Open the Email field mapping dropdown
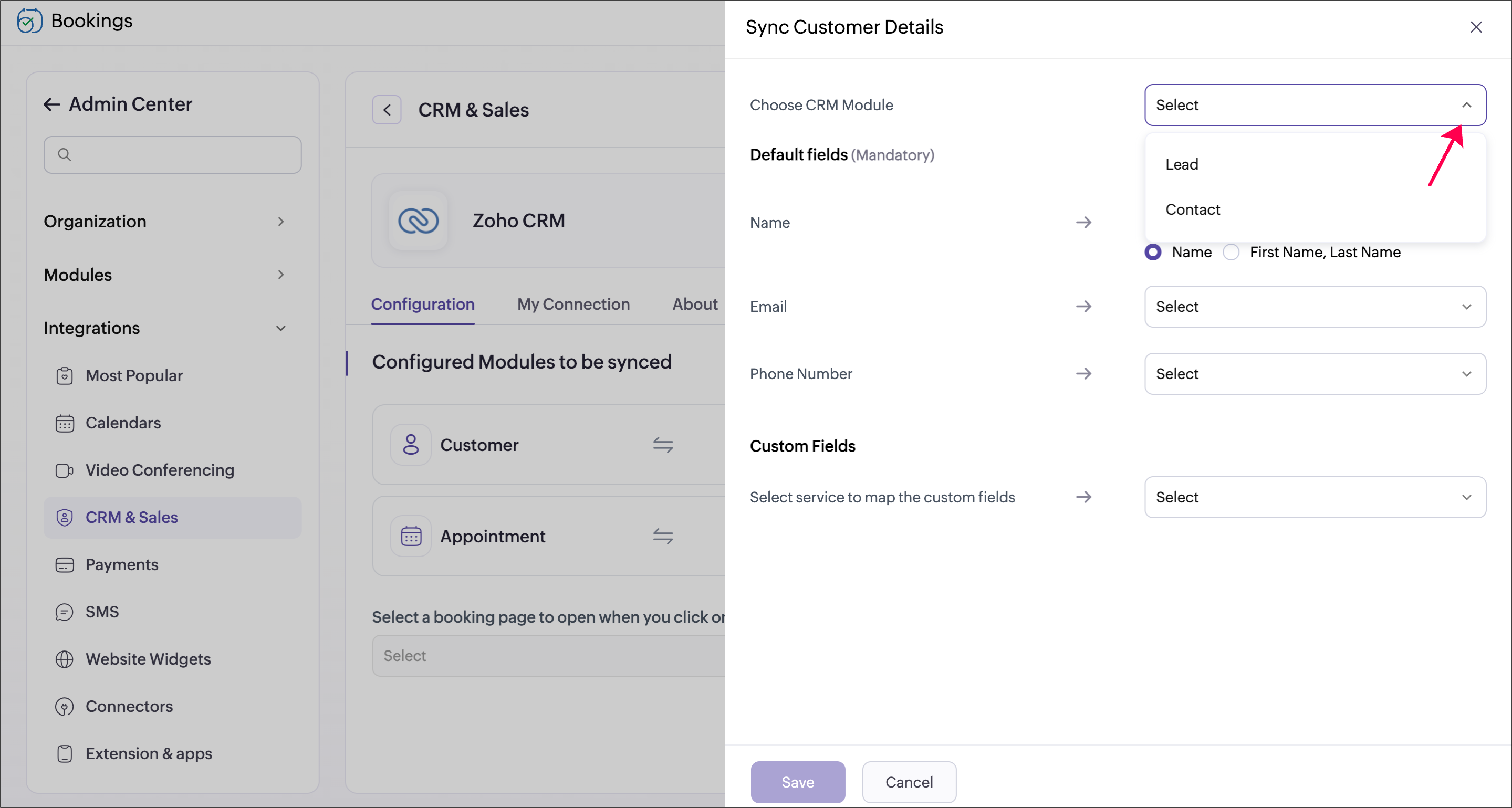This screenshot has height=808, width=1512. tap(1315, 306)
